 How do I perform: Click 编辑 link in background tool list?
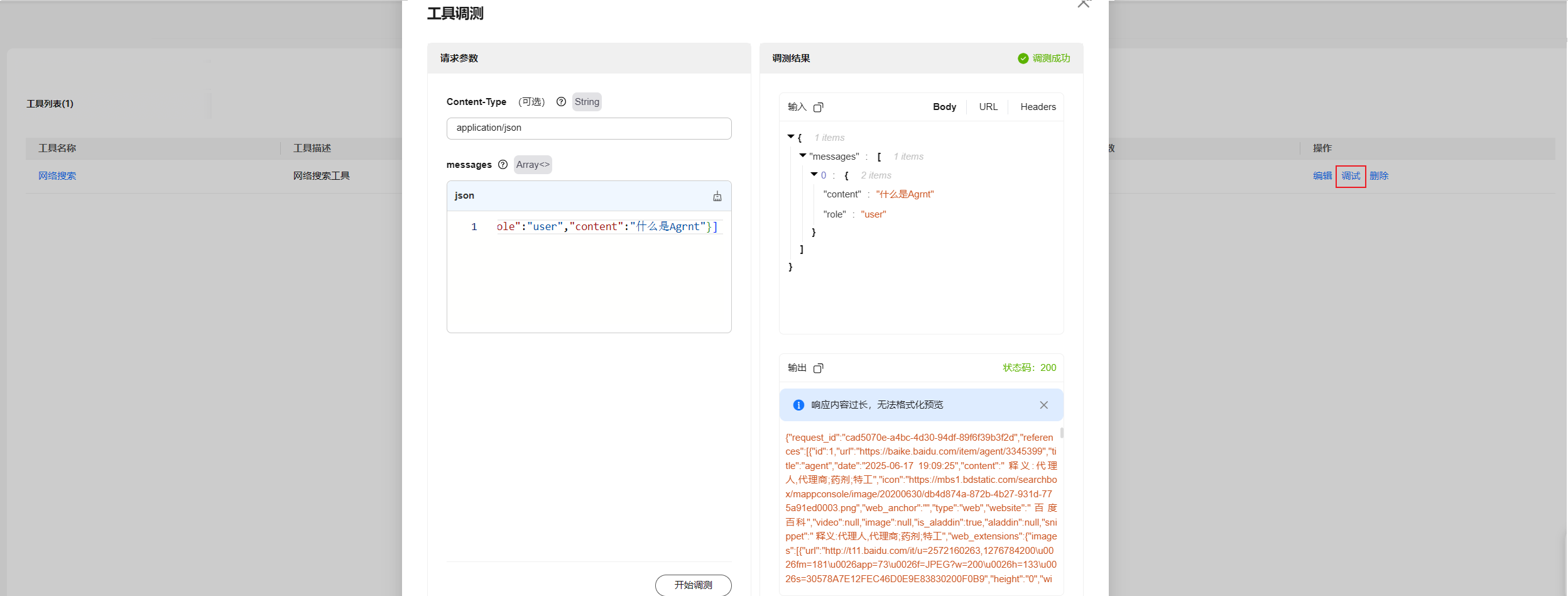coord(1322,176)
